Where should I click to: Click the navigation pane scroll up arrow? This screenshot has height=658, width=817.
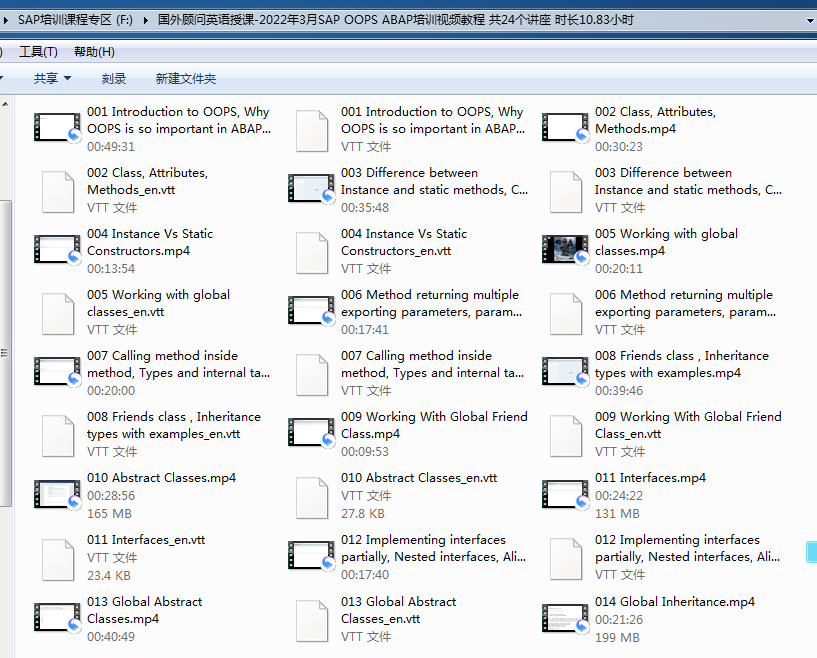5,104
